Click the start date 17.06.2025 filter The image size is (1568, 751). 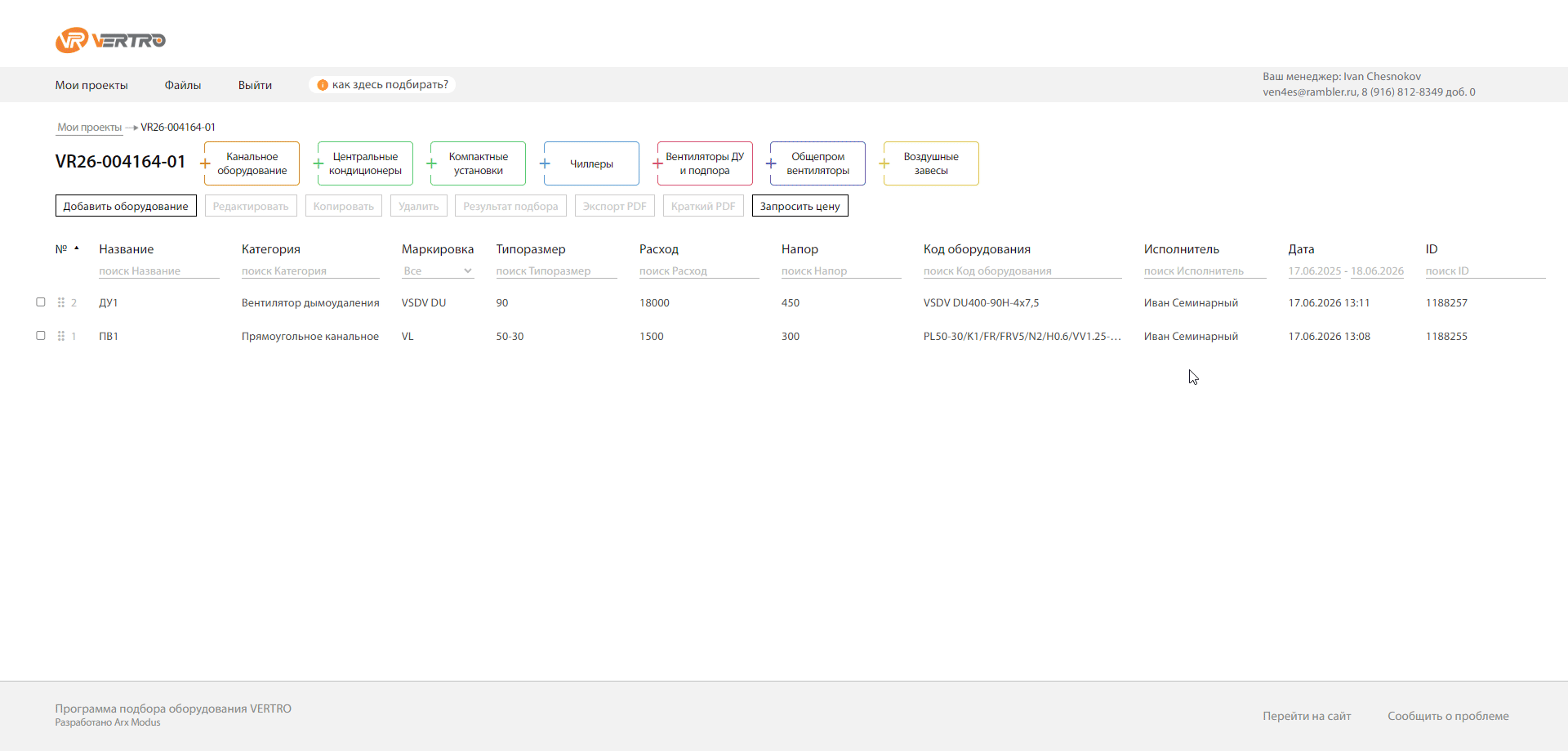coord(1315,271)
